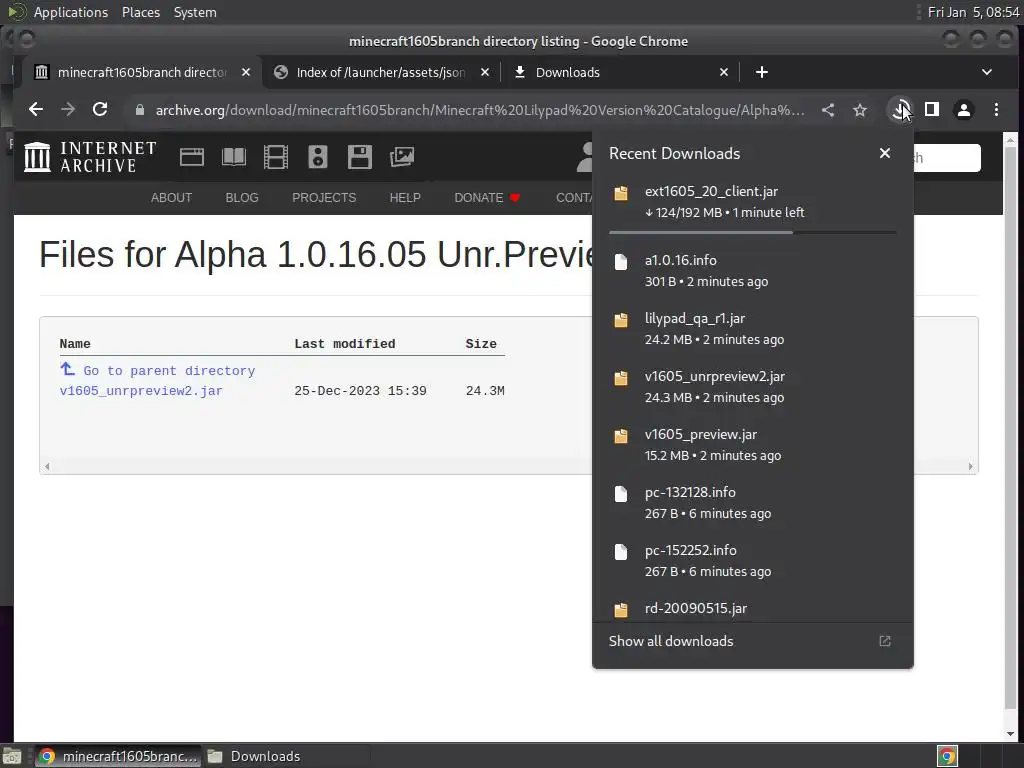The image size is (1024, 768).
Task: Click the lock site info icon
Action: point(139,110)
